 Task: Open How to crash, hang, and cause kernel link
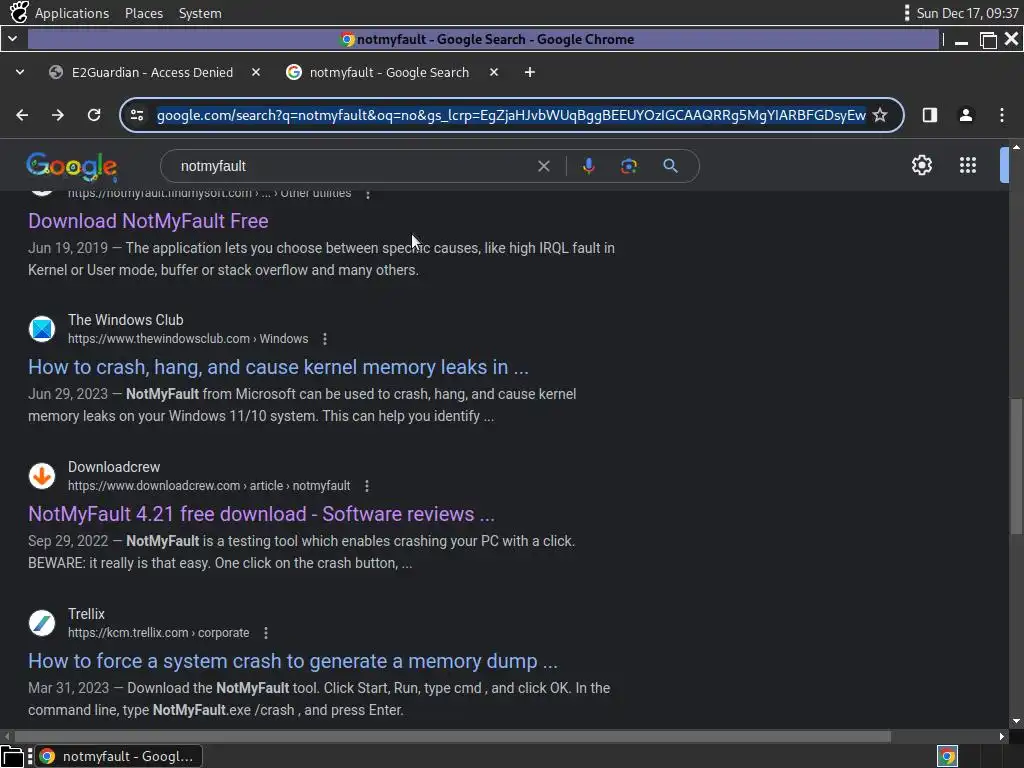pos(278,367)
